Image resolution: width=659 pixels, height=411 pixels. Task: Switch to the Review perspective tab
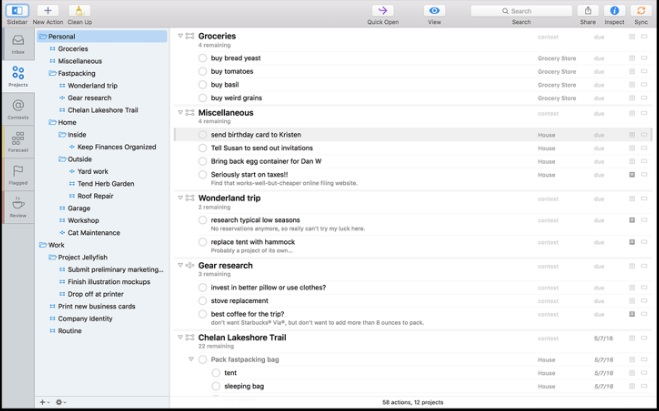click(18, 208)
